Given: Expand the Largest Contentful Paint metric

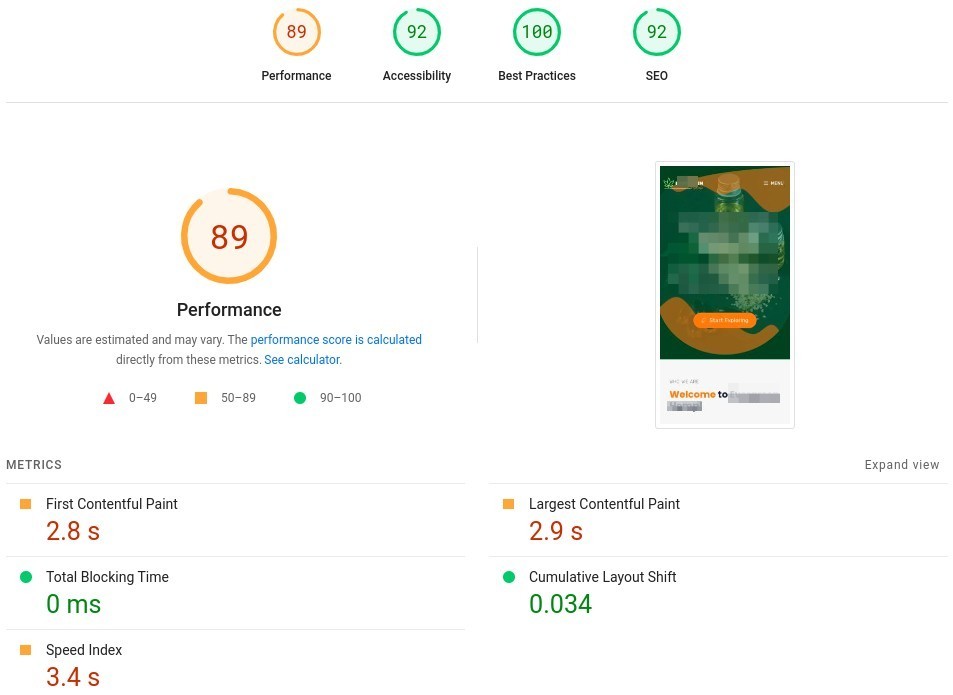Looking at the screenshot, I should point(718,520).
